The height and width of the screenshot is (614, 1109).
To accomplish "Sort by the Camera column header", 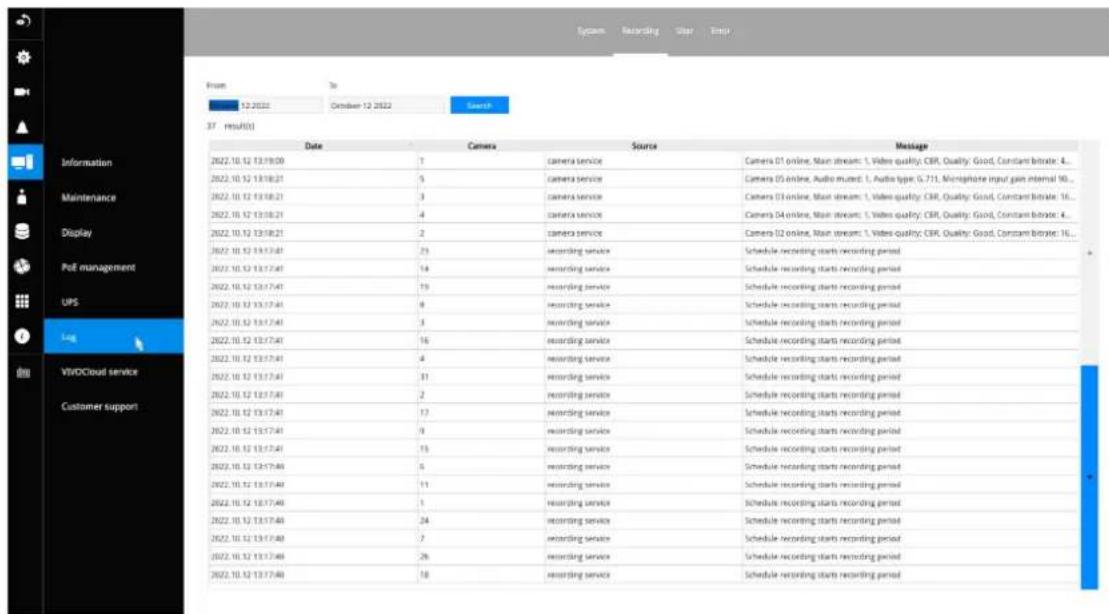I will click(x=482, y=146).
